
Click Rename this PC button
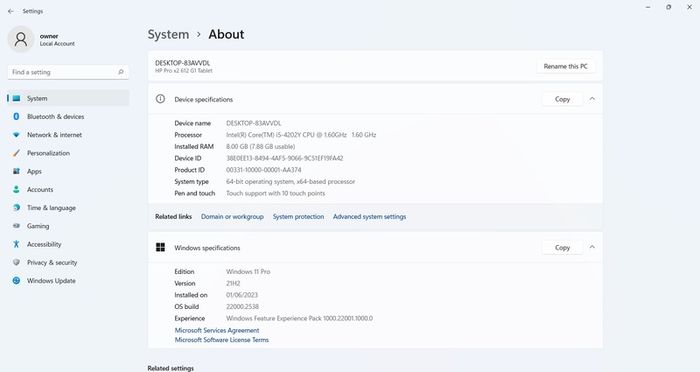(565, 66)
